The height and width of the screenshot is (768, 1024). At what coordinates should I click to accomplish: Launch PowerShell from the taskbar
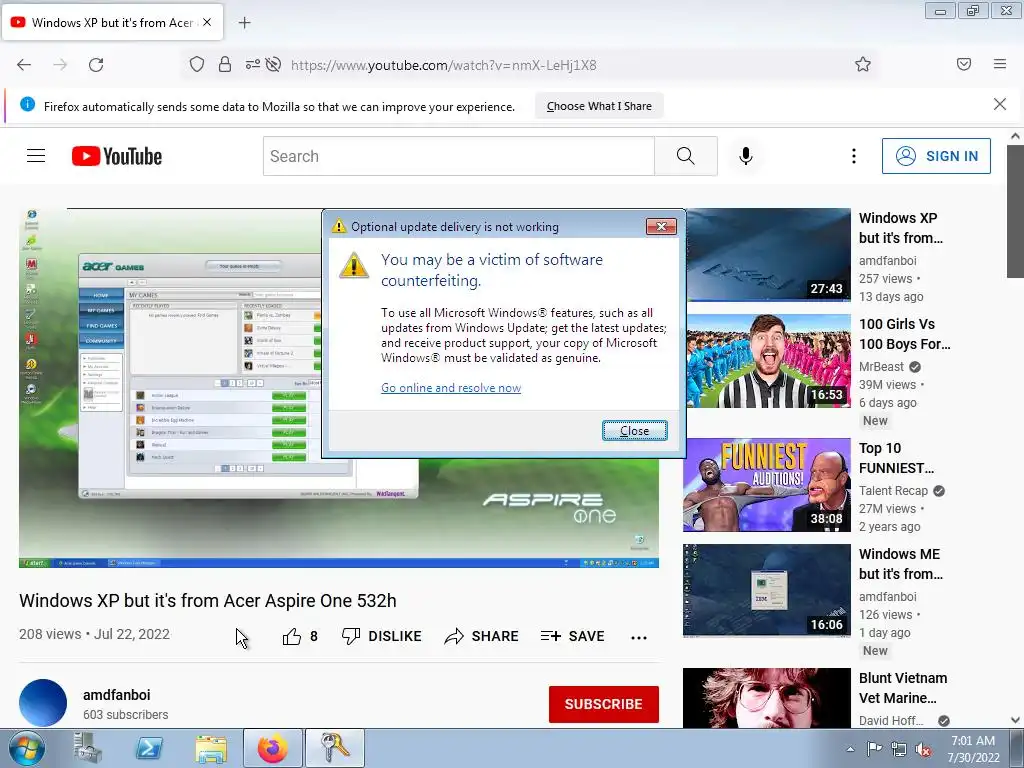pos(149,748)
